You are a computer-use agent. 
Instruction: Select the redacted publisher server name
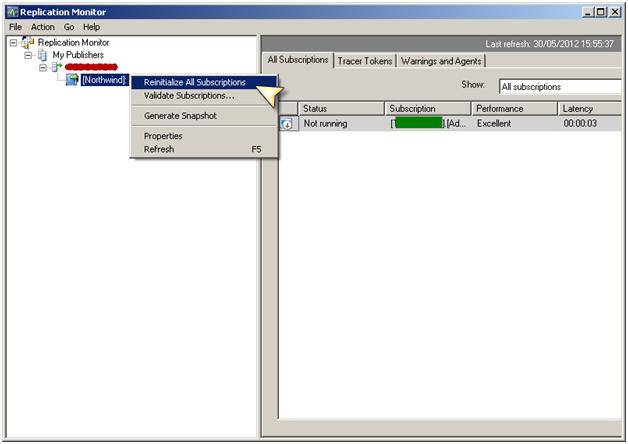tap(91, 67)
